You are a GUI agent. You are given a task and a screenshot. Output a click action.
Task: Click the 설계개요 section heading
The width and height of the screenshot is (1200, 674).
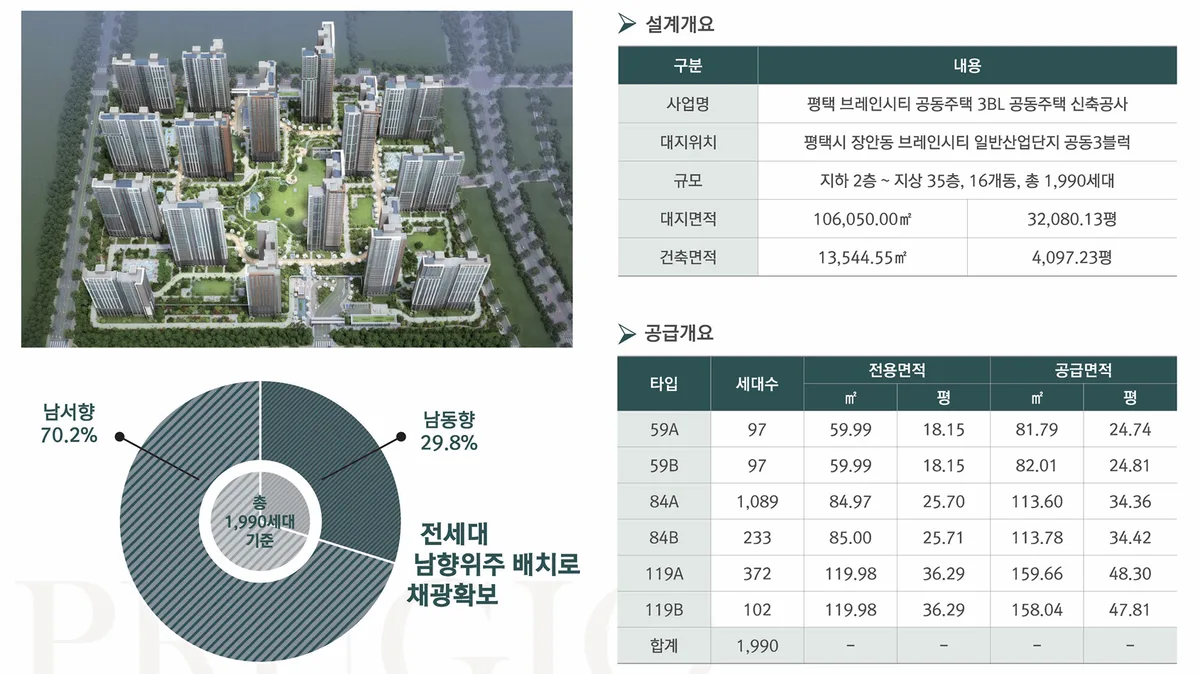click(680, 25)
